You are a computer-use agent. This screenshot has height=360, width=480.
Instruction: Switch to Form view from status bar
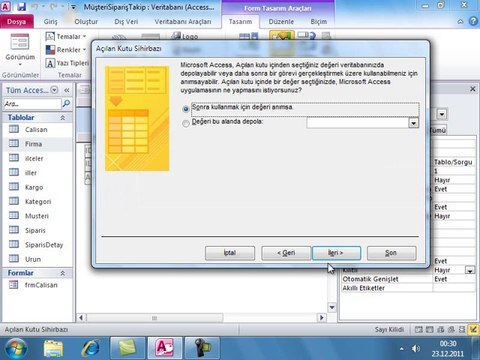419,330
